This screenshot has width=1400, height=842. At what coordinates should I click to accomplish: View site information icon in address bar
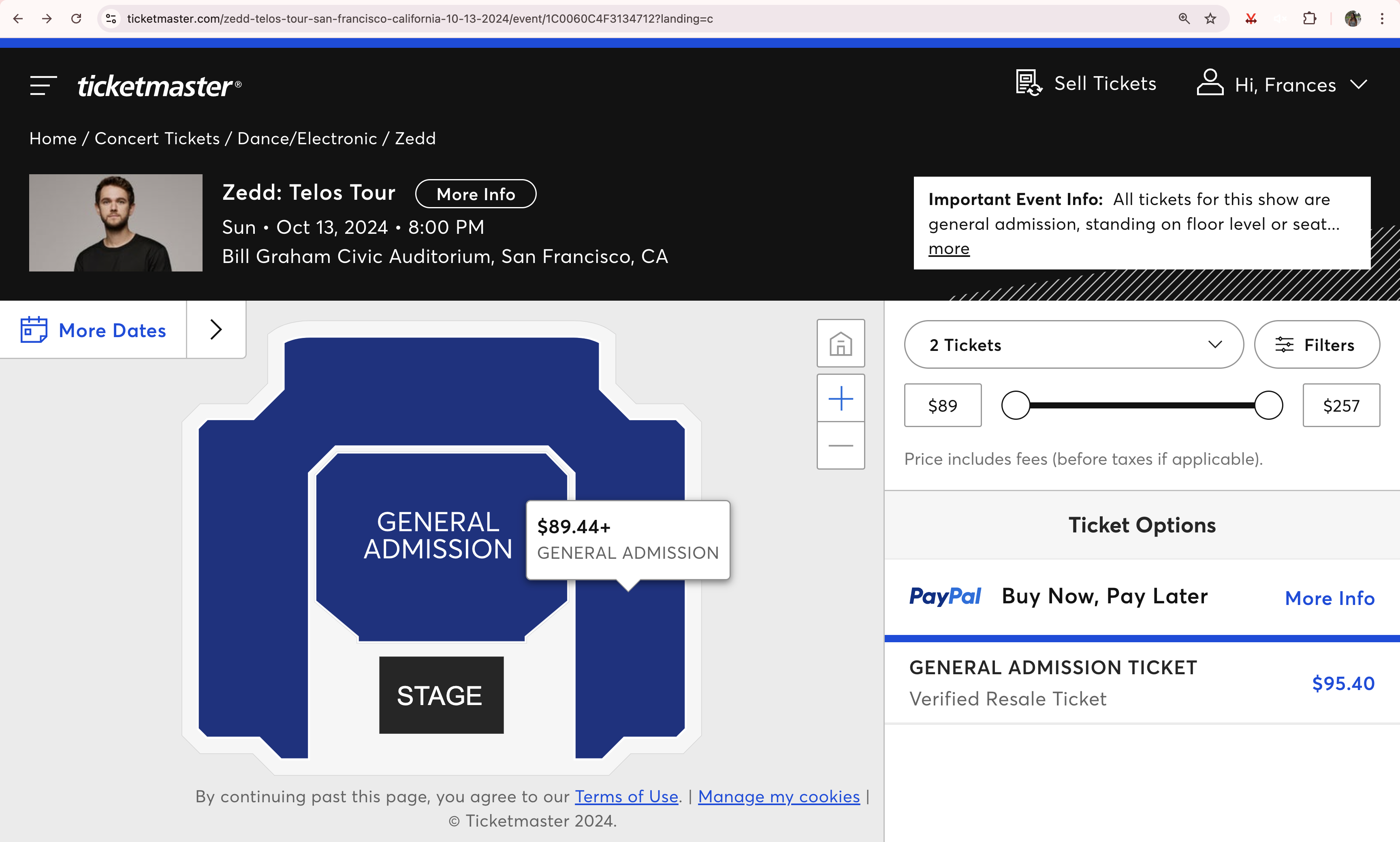[x=111, y=19]
